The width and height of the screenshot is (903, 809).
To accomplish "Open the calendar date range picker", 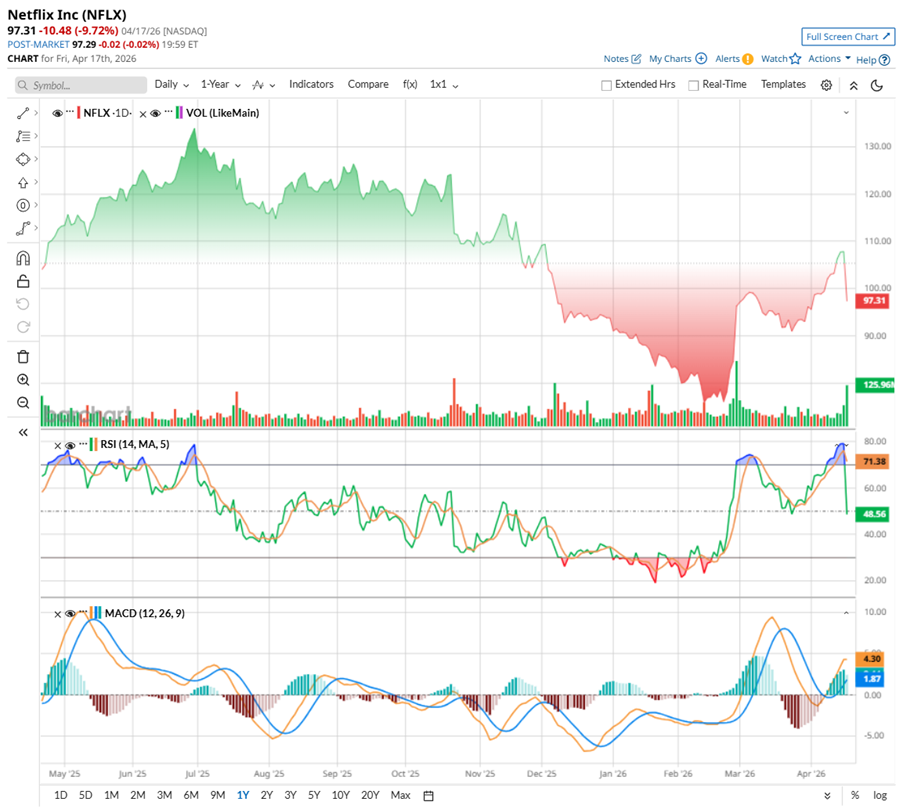I will click(x=428, y=796).
